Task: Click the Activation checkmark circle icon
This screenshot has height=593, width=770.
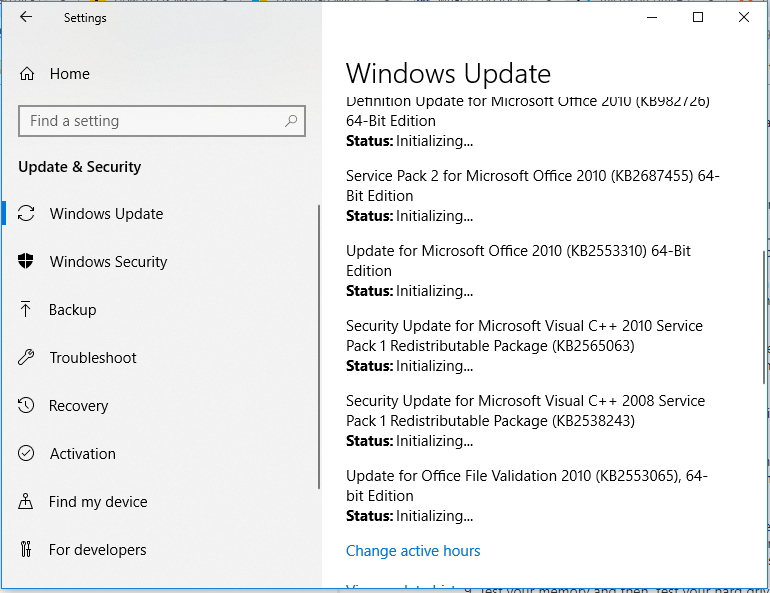Action: tap(26, 453)
